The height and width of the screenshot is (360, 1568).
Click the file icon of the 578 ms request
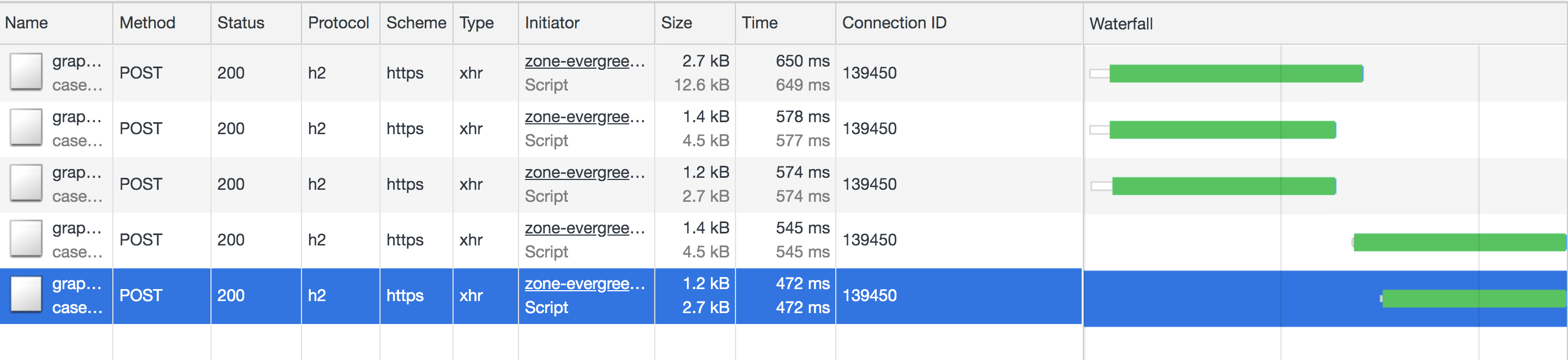[26, 128]
